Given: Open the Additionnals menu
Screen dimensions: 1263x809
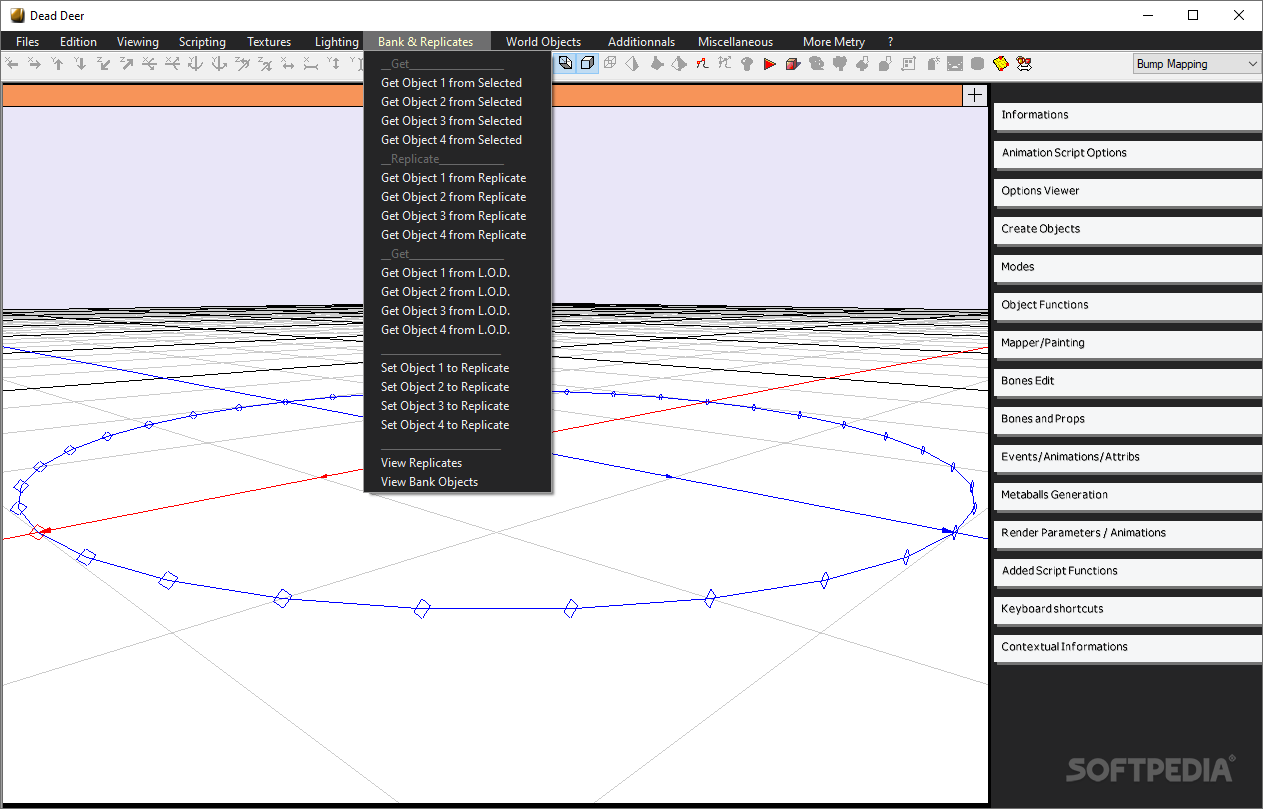Looking at the screenshot, I should click(641, 42).
